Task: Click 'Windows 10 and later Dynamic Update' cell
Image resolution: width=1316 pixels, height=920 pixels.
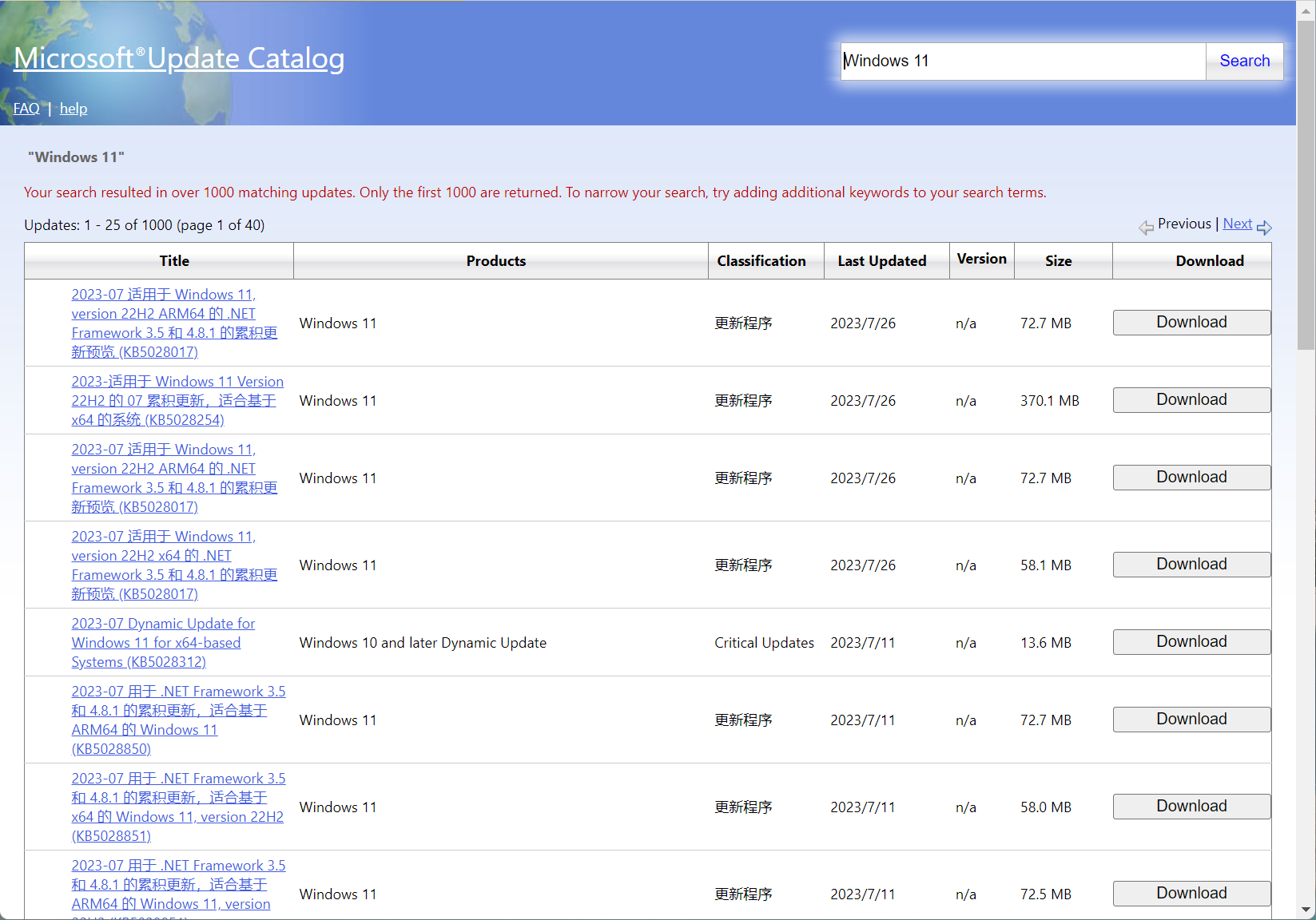Action: (423, 643)
